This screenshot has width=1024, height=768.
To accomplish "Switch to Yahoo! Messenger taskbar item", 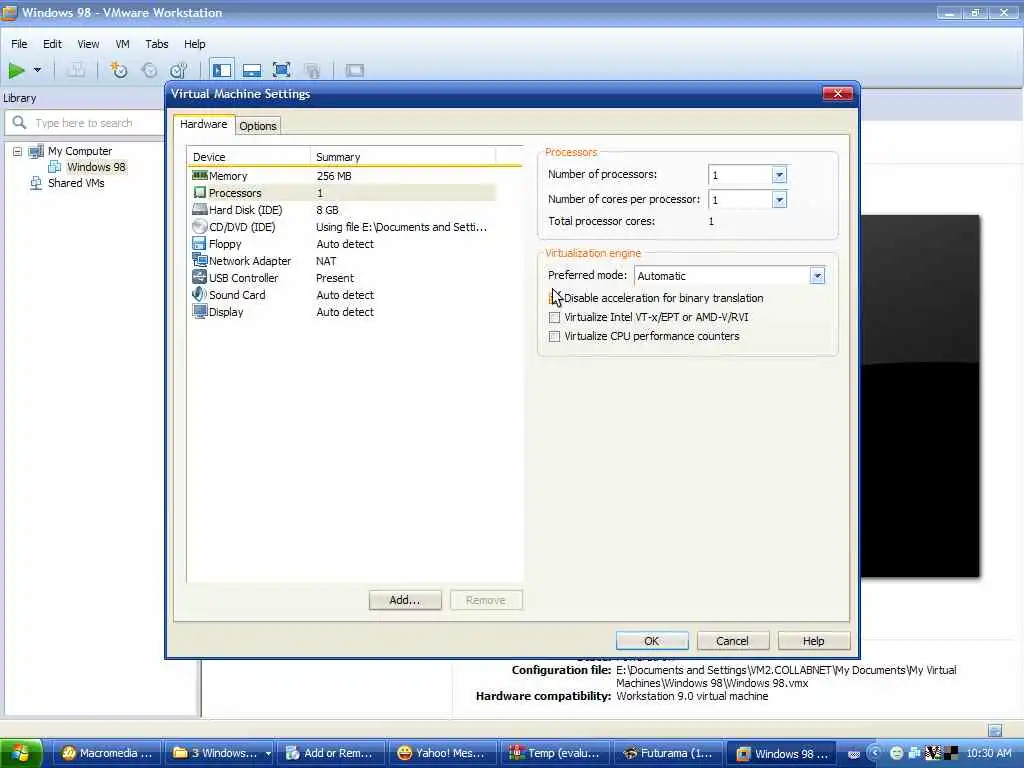I will [443, 753].
